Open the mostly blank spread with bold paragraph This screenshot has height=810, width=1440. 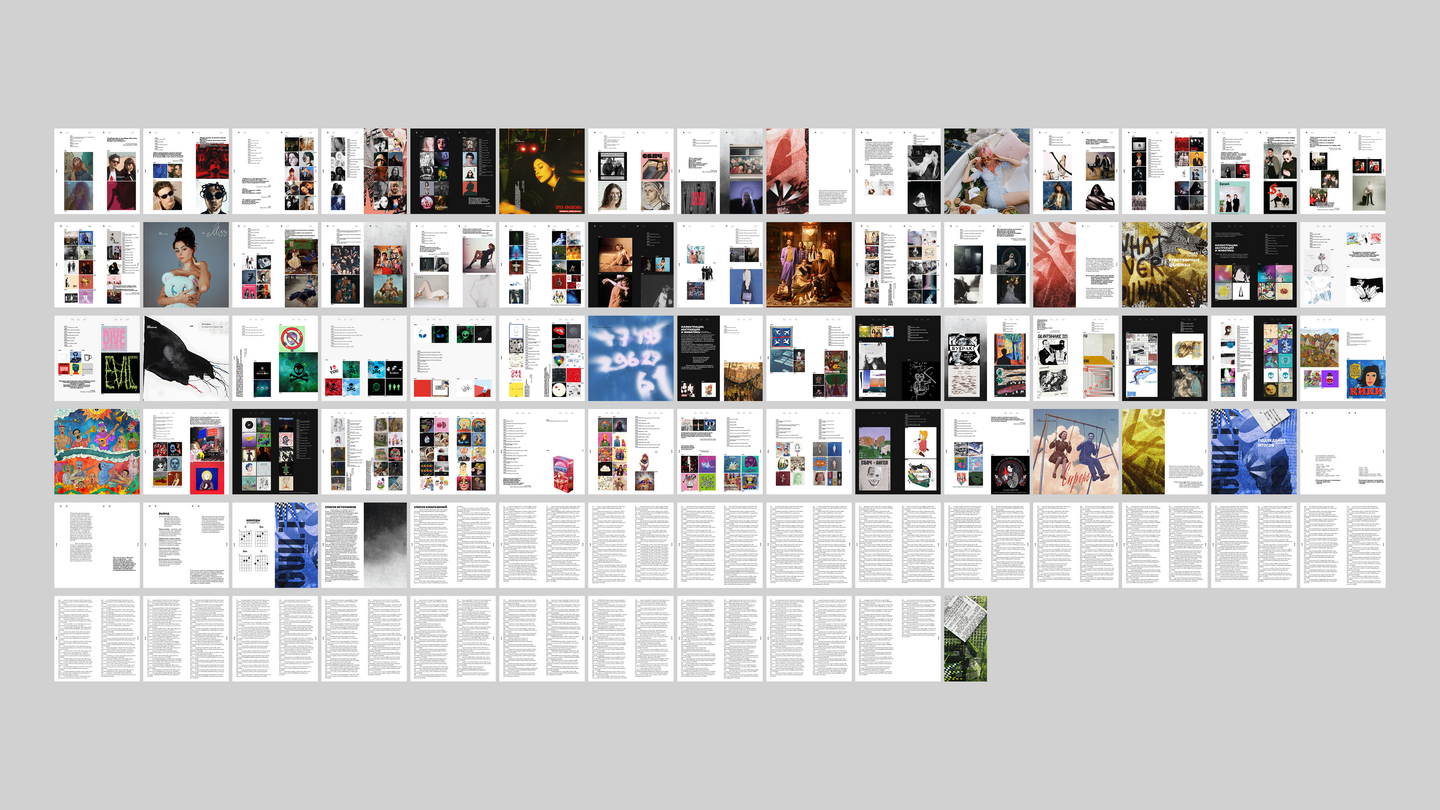(97, 545)
